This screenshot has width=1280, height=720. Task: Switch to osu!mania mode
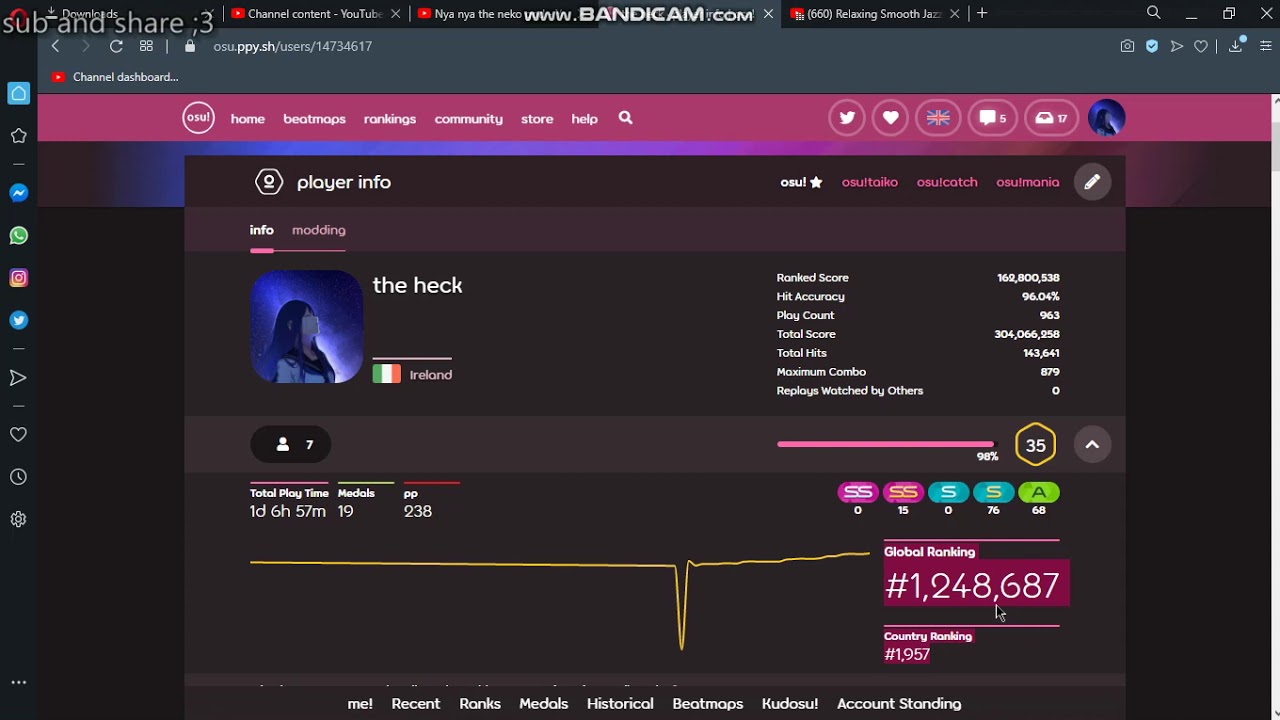point(1027,182)
